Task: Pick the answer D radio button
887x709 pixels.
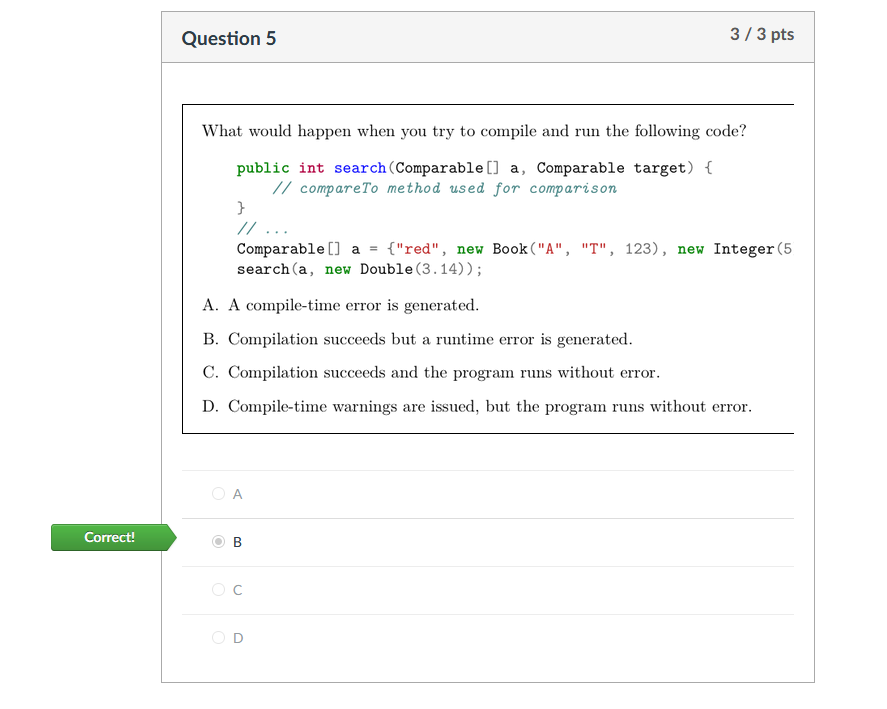Action: click(219, 637)
